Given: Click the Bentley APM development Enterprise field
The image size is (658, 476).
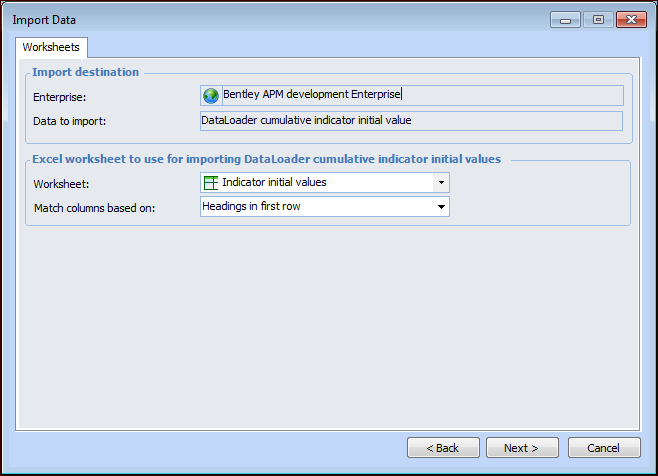Looking at the screenshot, I should pyautogui.click(x=420, y=96).
